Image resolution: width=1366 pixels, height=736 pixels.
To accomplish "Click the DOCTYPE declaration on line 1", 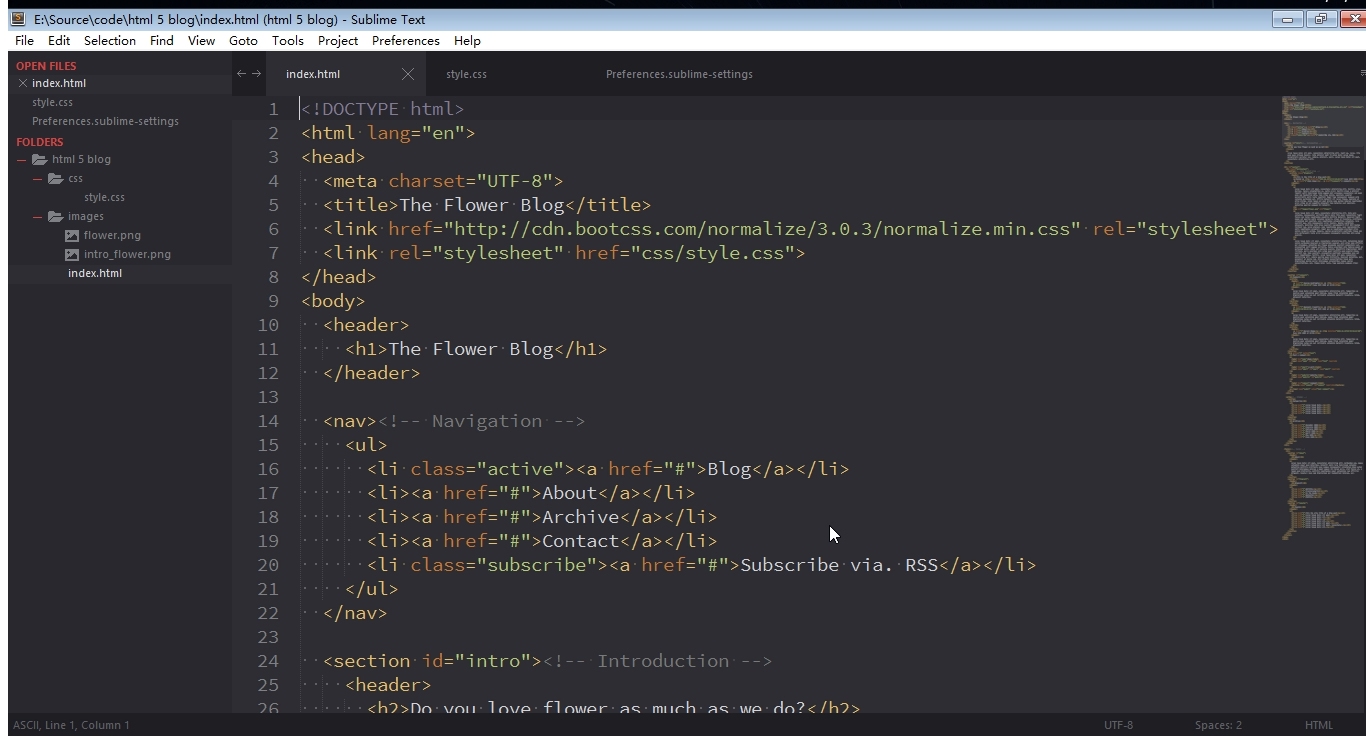I will tap(383, 109).
